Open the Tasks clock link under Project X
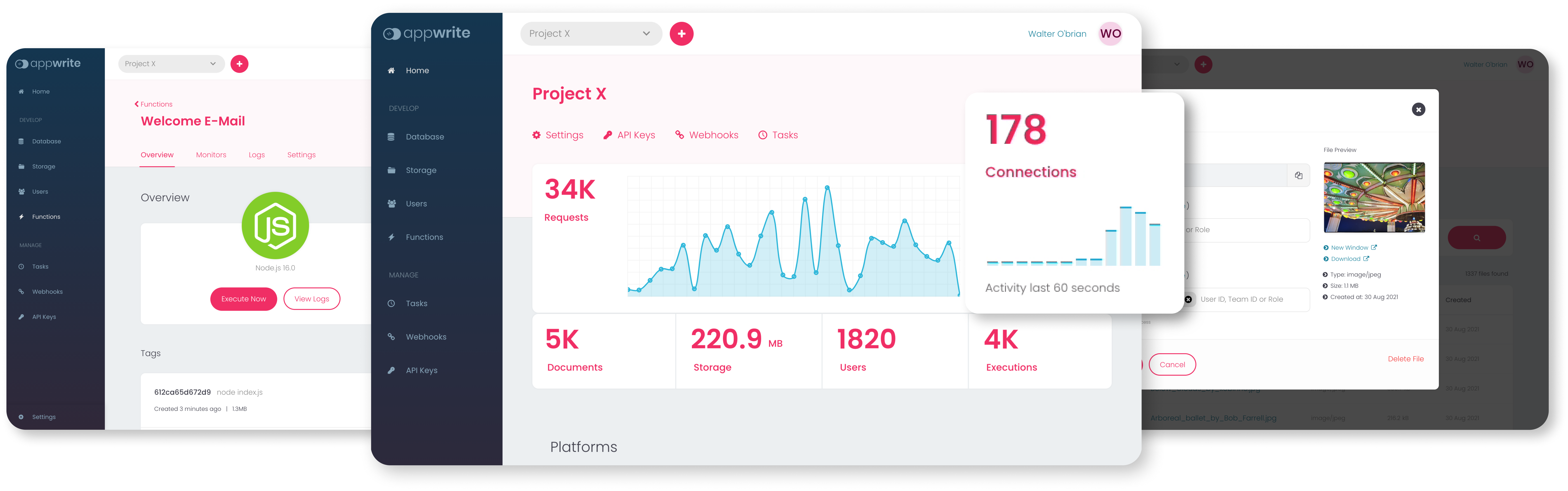This screenshot has height=491, width=1568. coord(778,135)
